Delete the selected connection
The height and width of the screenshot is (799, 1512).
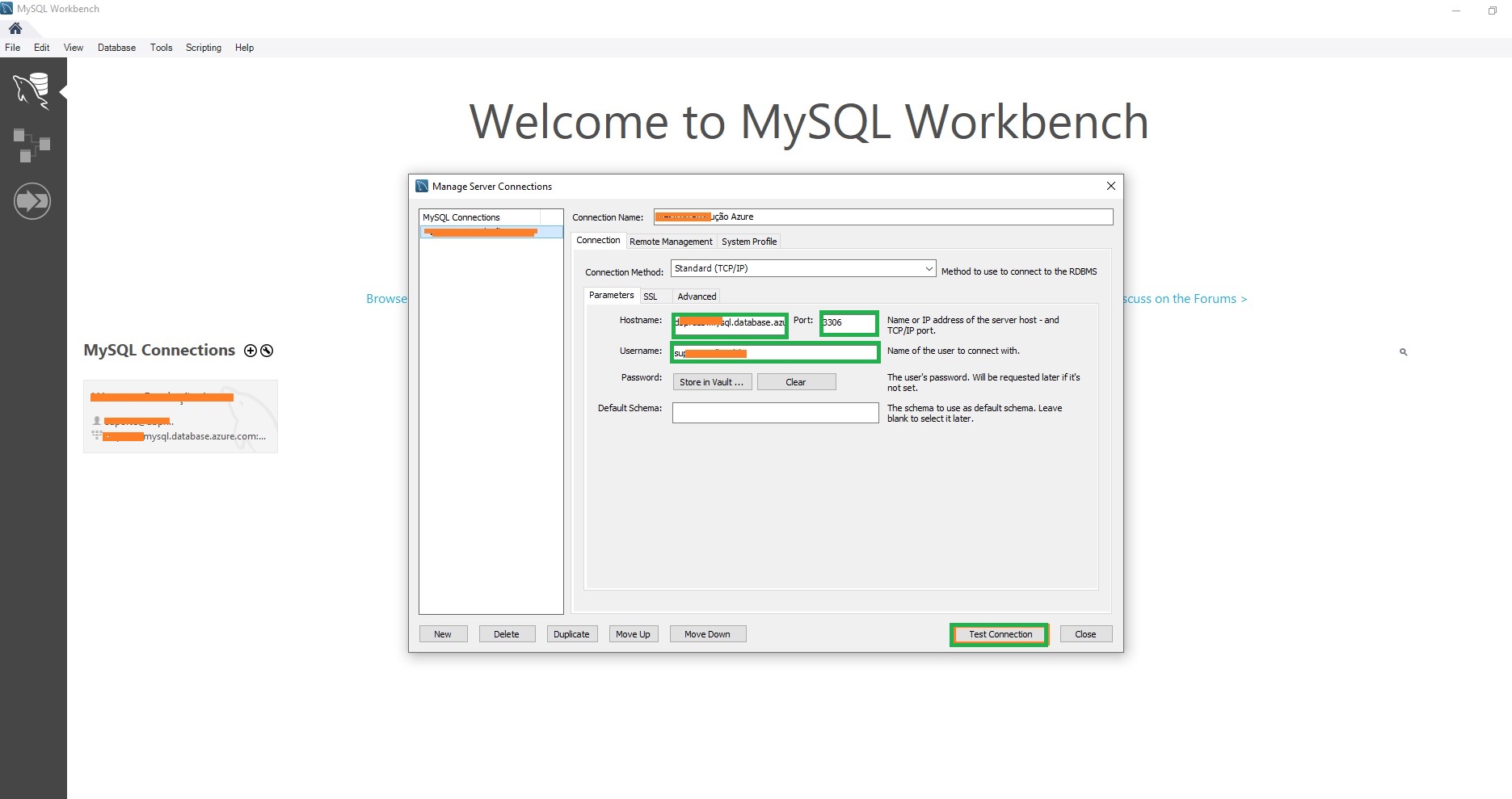click(x=507, y=634)
